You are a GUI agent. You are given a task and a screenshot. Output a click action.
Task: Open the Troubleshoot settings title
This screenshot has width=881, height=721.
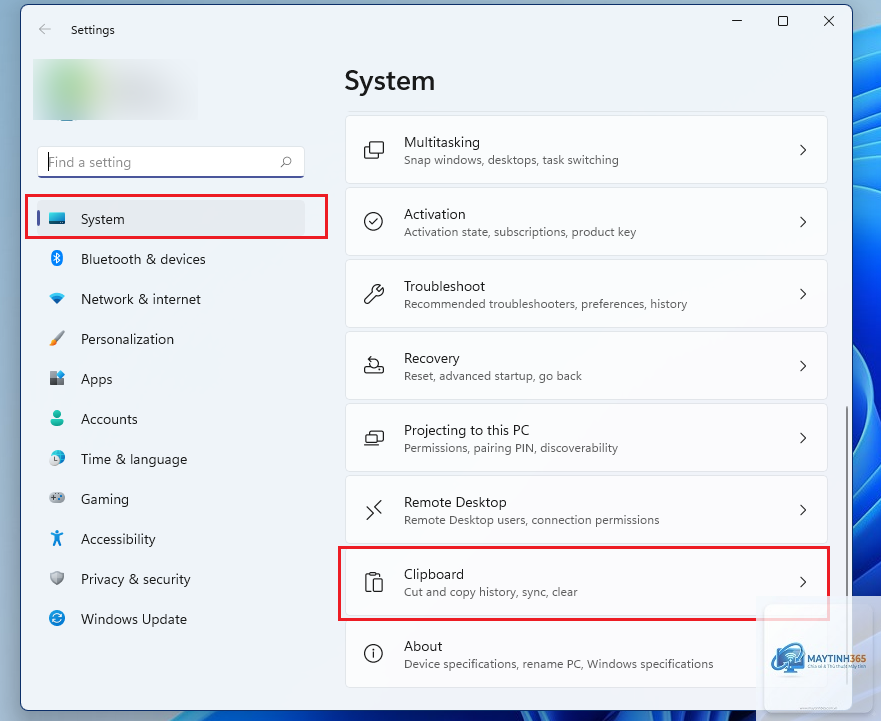point(444,286)
